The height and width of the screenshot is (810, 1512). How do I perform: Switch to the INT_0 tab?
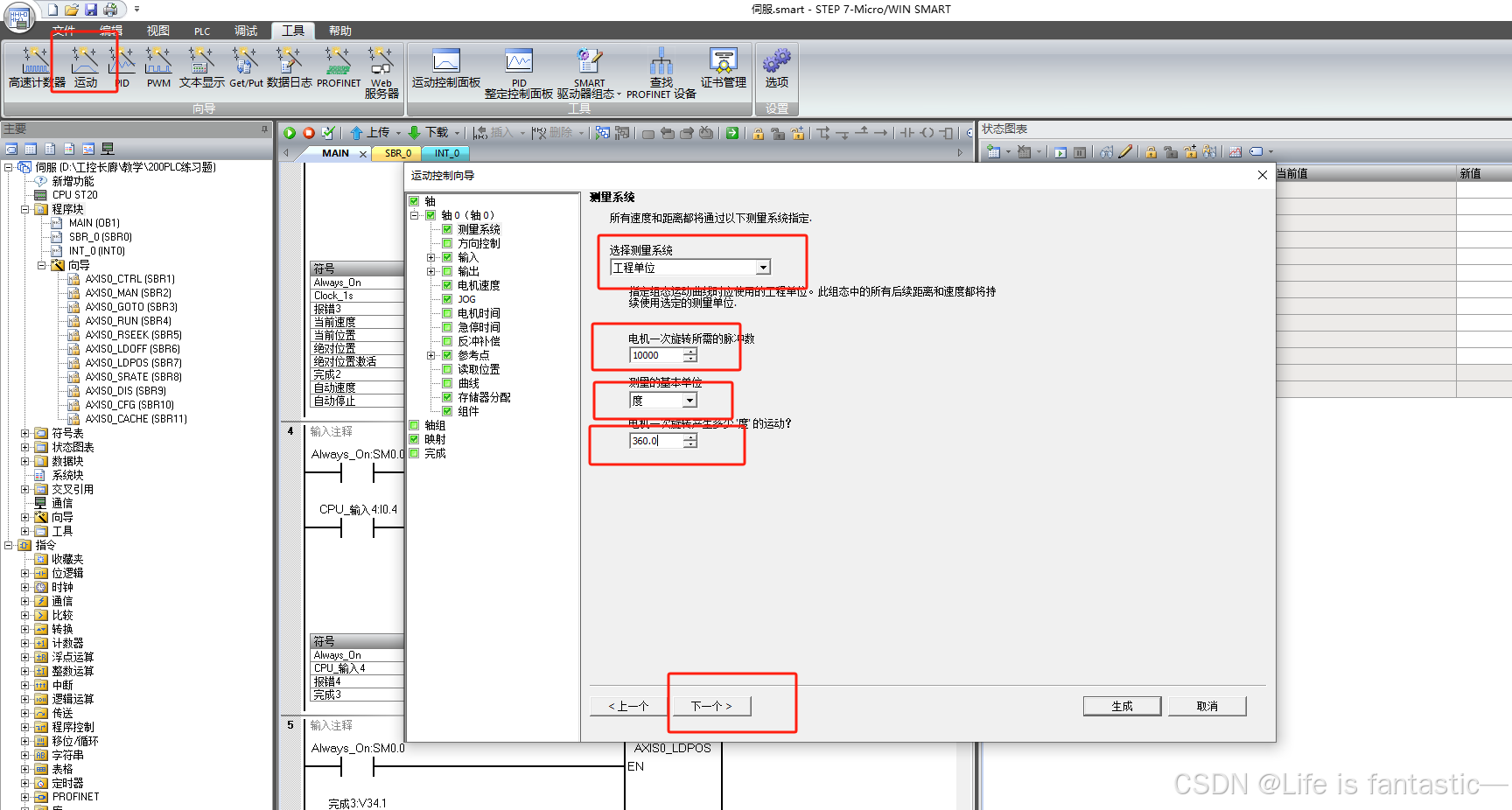tap(445, 153)
